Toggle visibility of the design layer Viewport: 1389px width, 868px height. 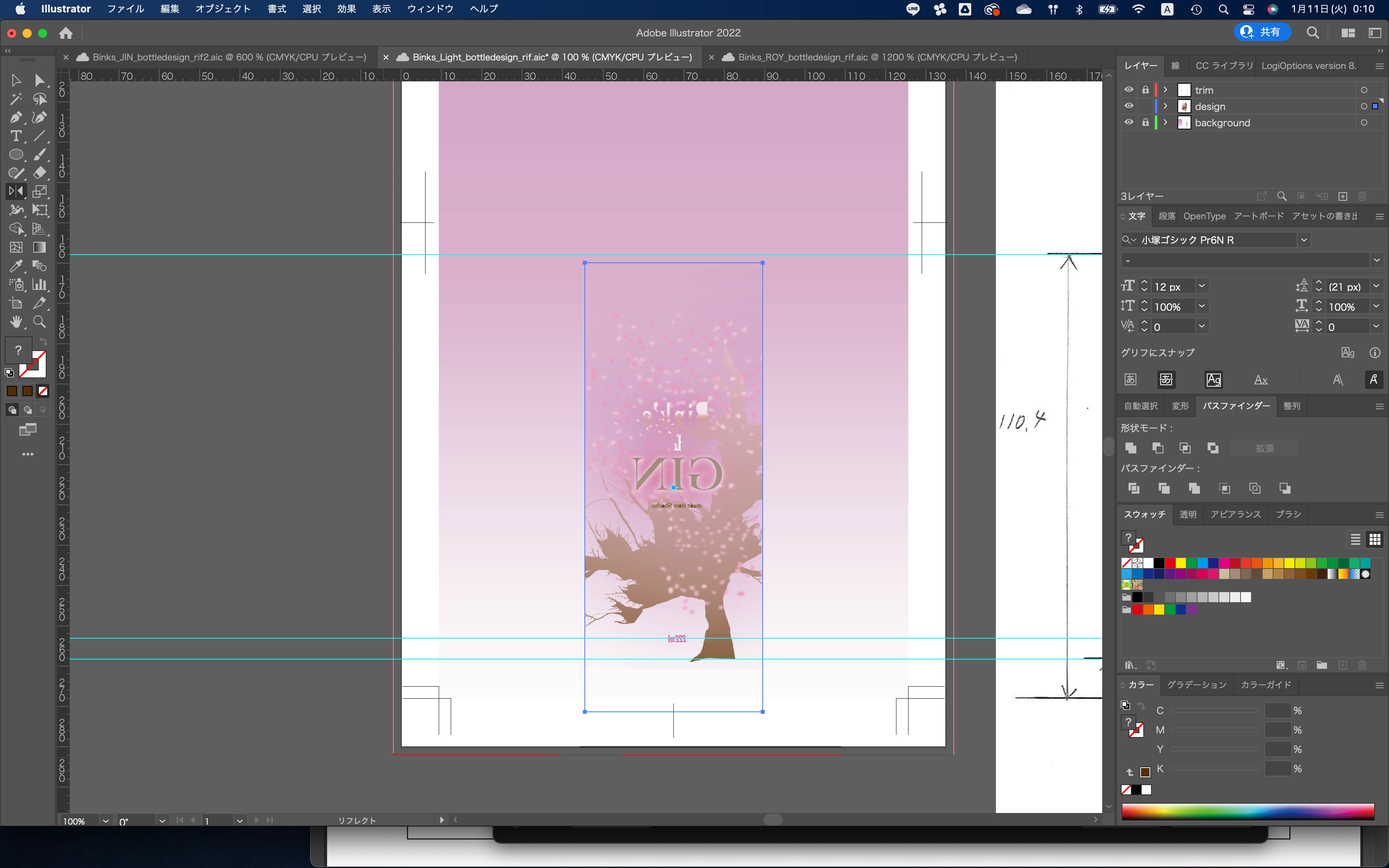[x=1129, y=106]
